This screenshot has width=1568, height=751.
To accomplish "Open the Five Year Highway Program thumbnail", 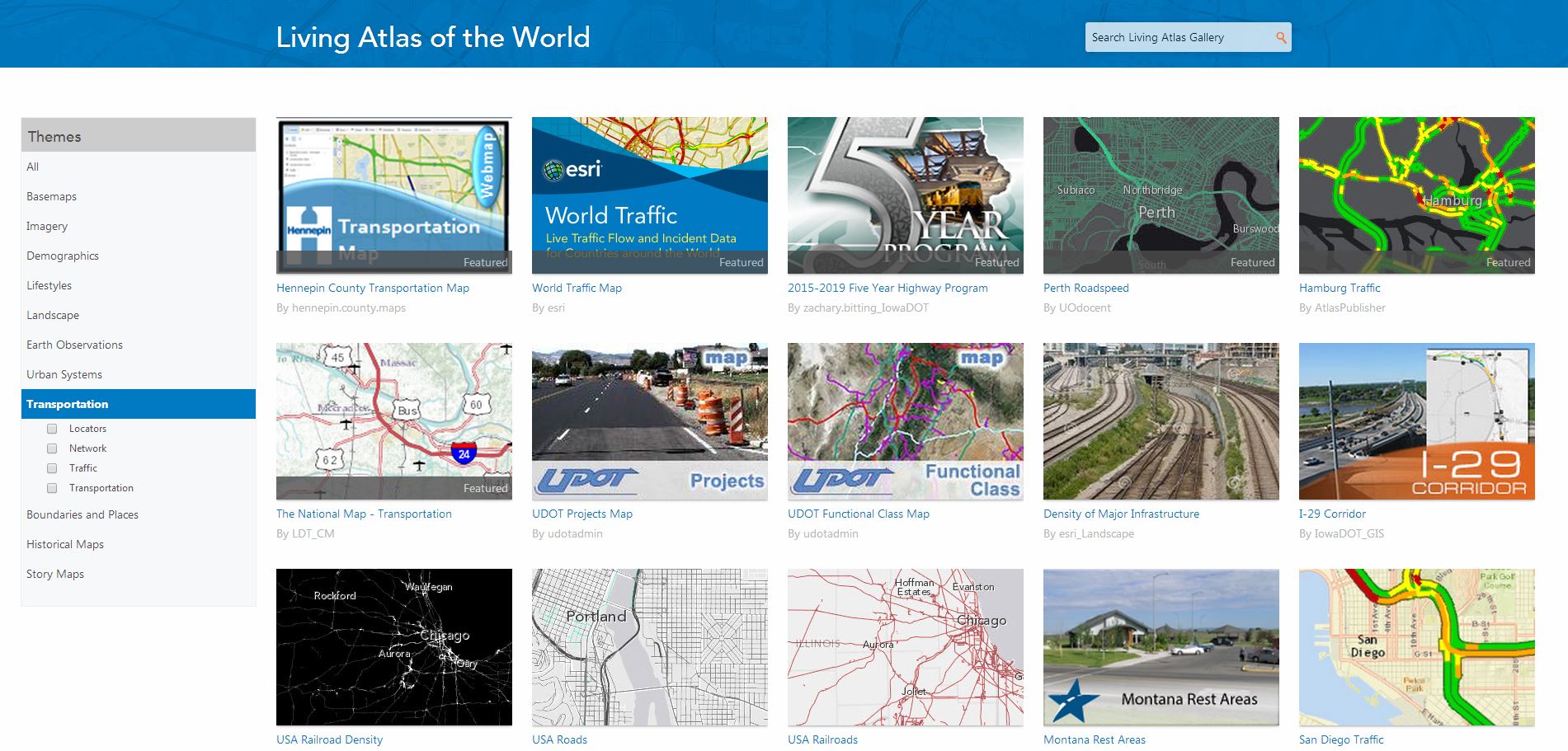I will pos(906,195).
